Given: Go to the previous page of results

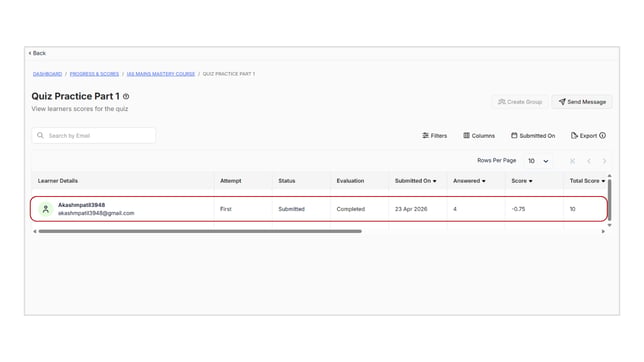Looking at the screenshot, I should [589, 161].
